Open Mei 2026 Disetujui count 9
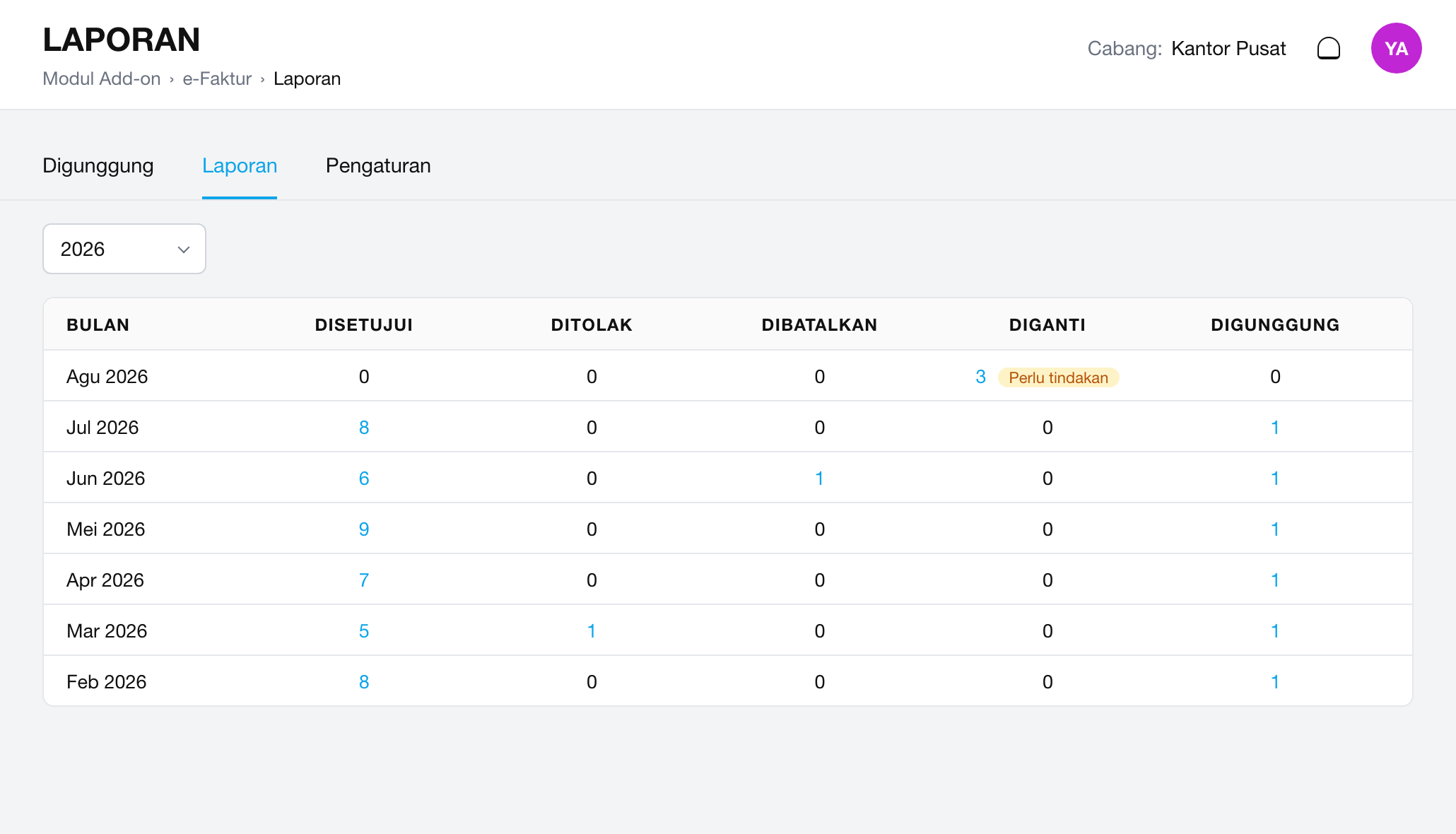The image size is (1456, 834). click(364, 529)
